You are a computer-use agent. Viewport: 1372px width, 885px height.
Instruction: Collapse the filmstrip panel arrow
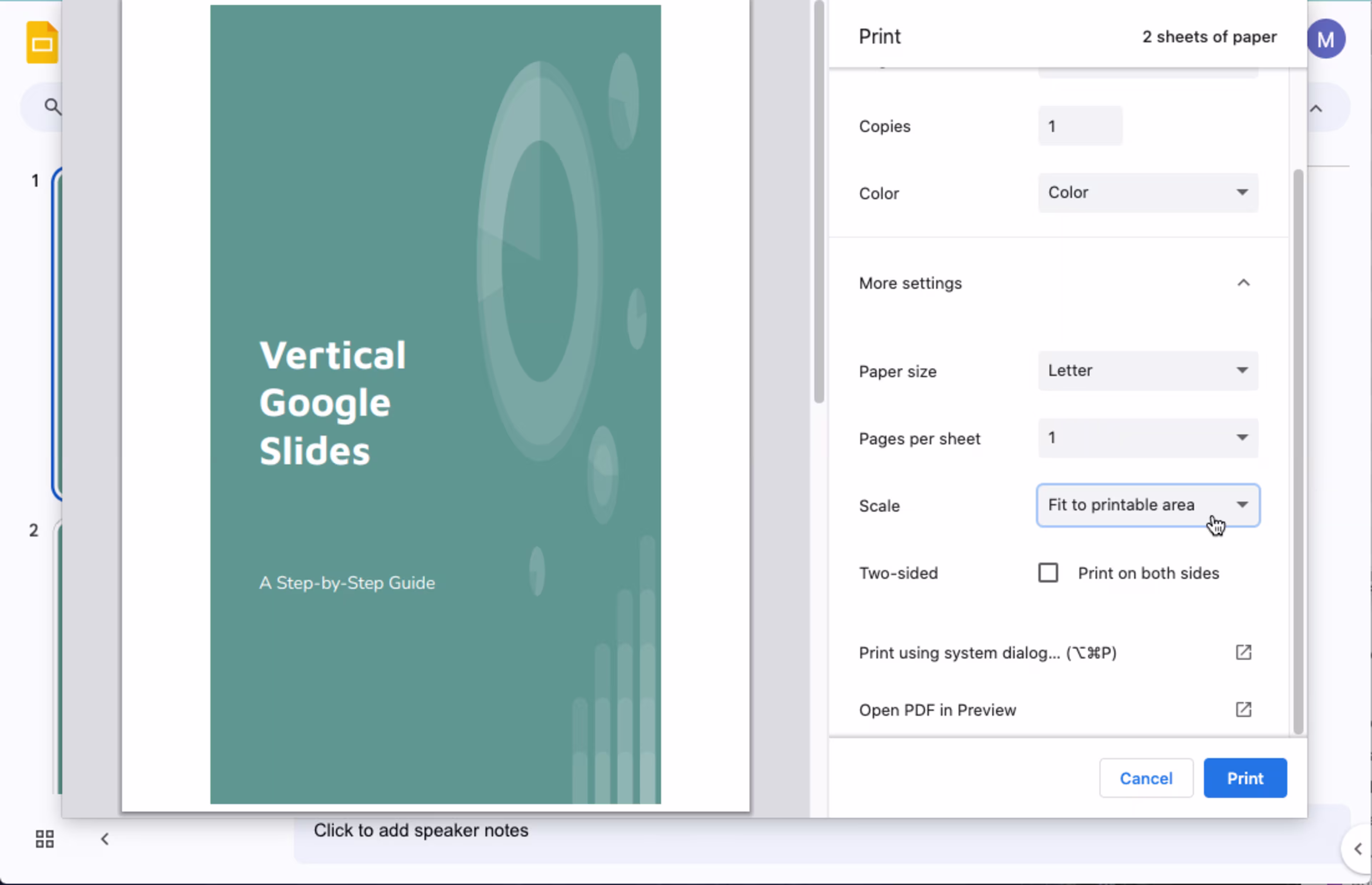coord(105,839)
